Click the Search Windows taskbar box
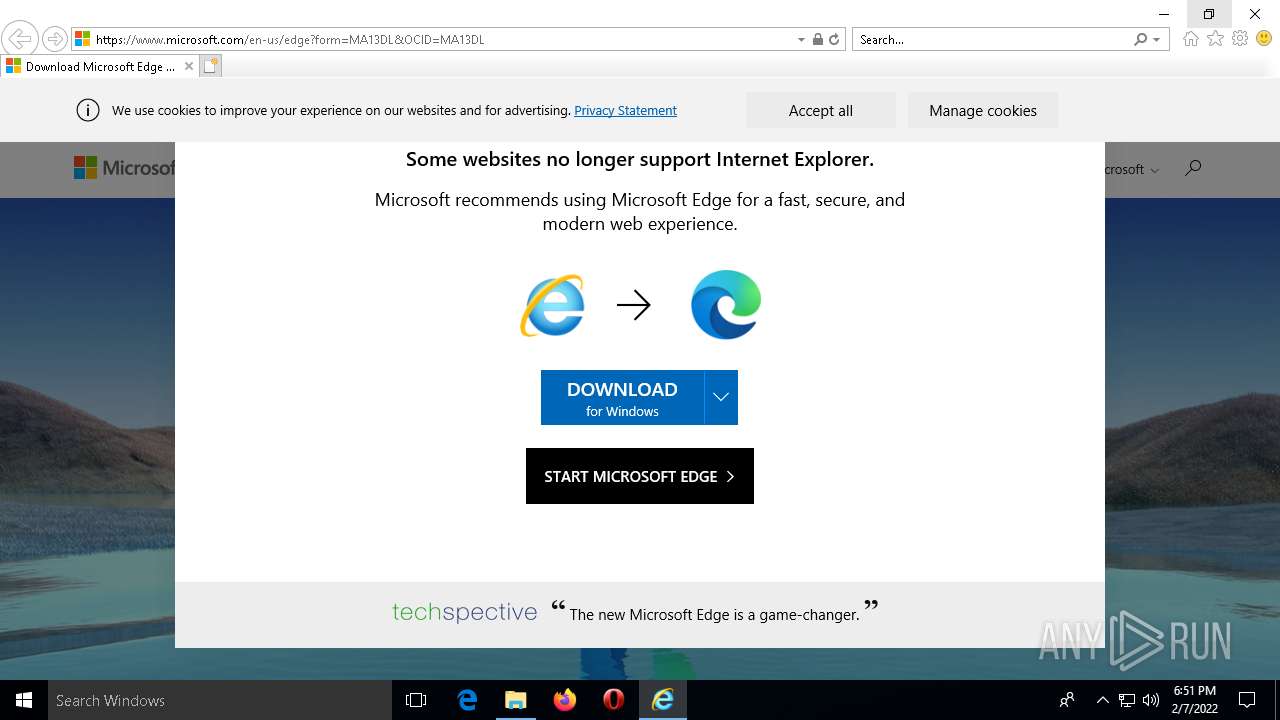This screenshot has height=720, width=1280. 220,700
